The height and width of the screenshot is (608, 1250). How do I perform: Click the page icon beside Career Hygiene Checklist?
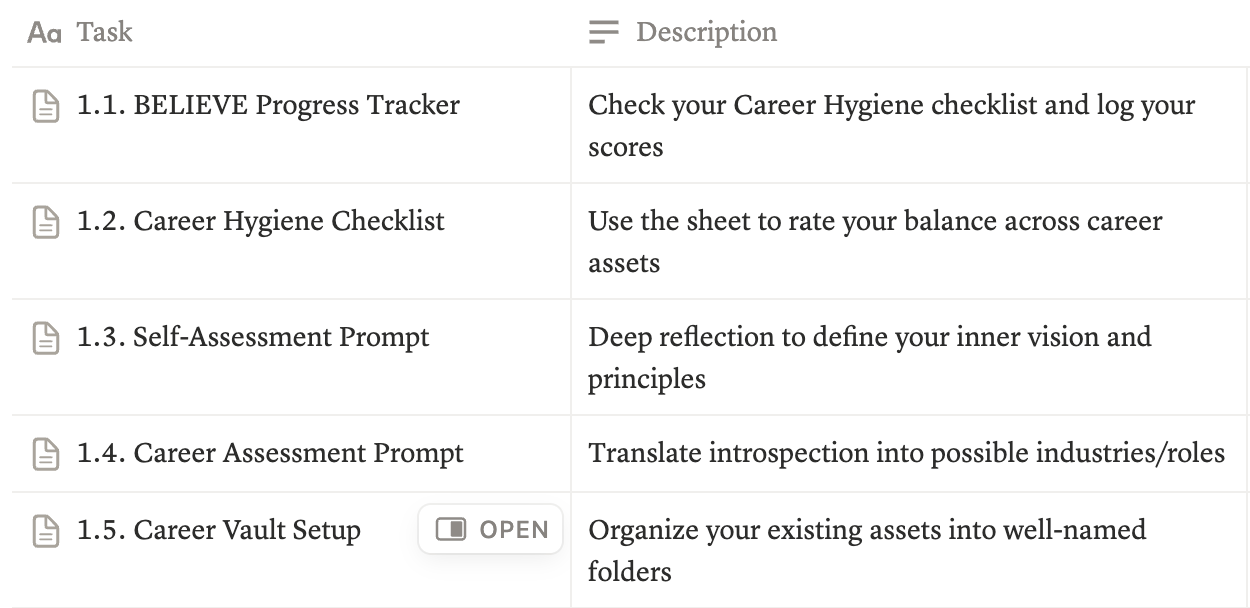[x=46, y=222]
